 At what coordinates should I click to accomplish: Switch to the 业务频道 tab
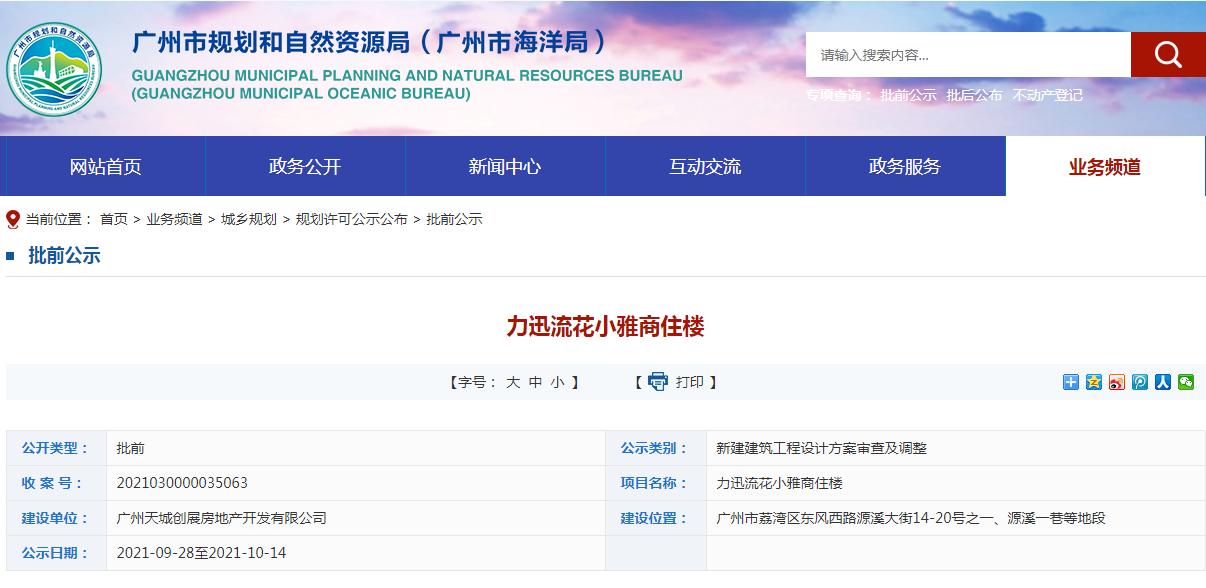point(1104,166)
